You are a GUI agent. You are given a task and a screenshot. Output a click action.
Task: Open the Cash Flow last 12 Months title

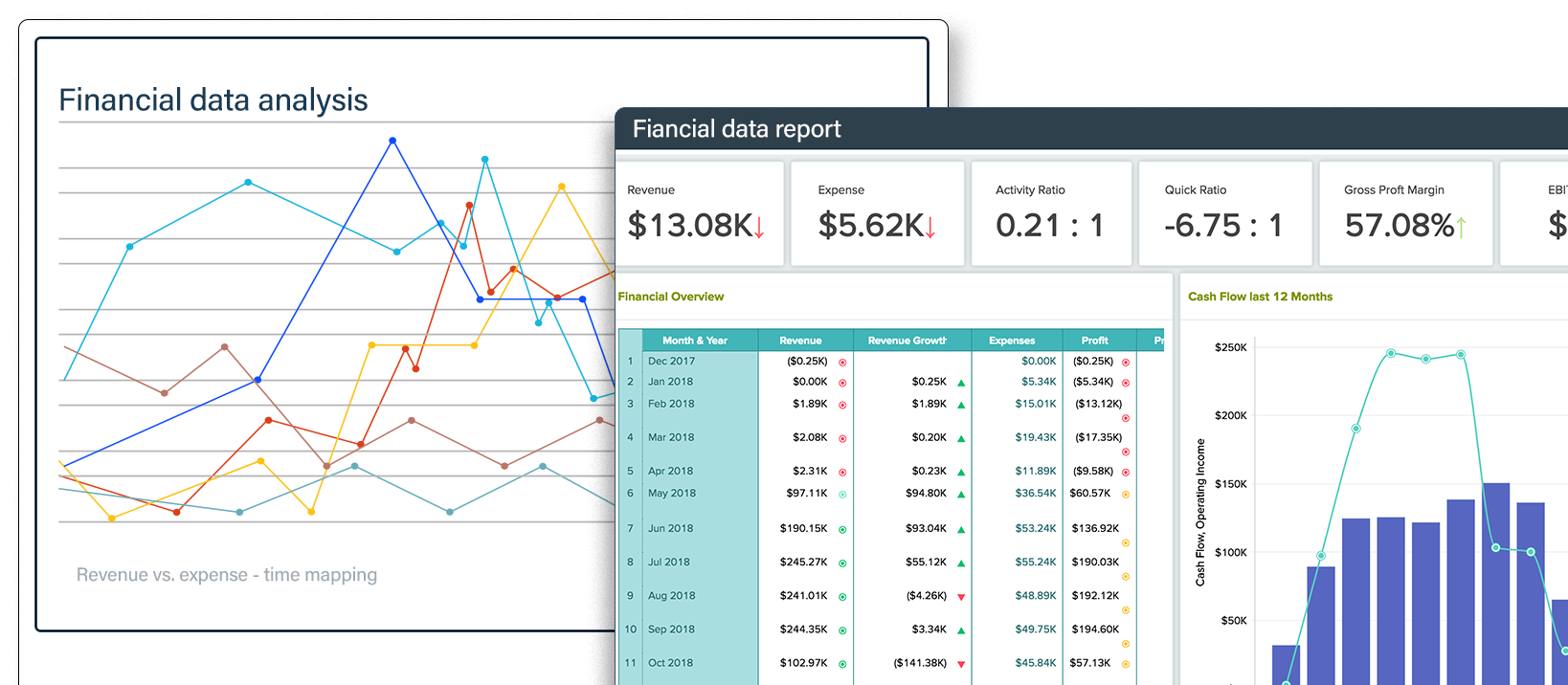1260,297
